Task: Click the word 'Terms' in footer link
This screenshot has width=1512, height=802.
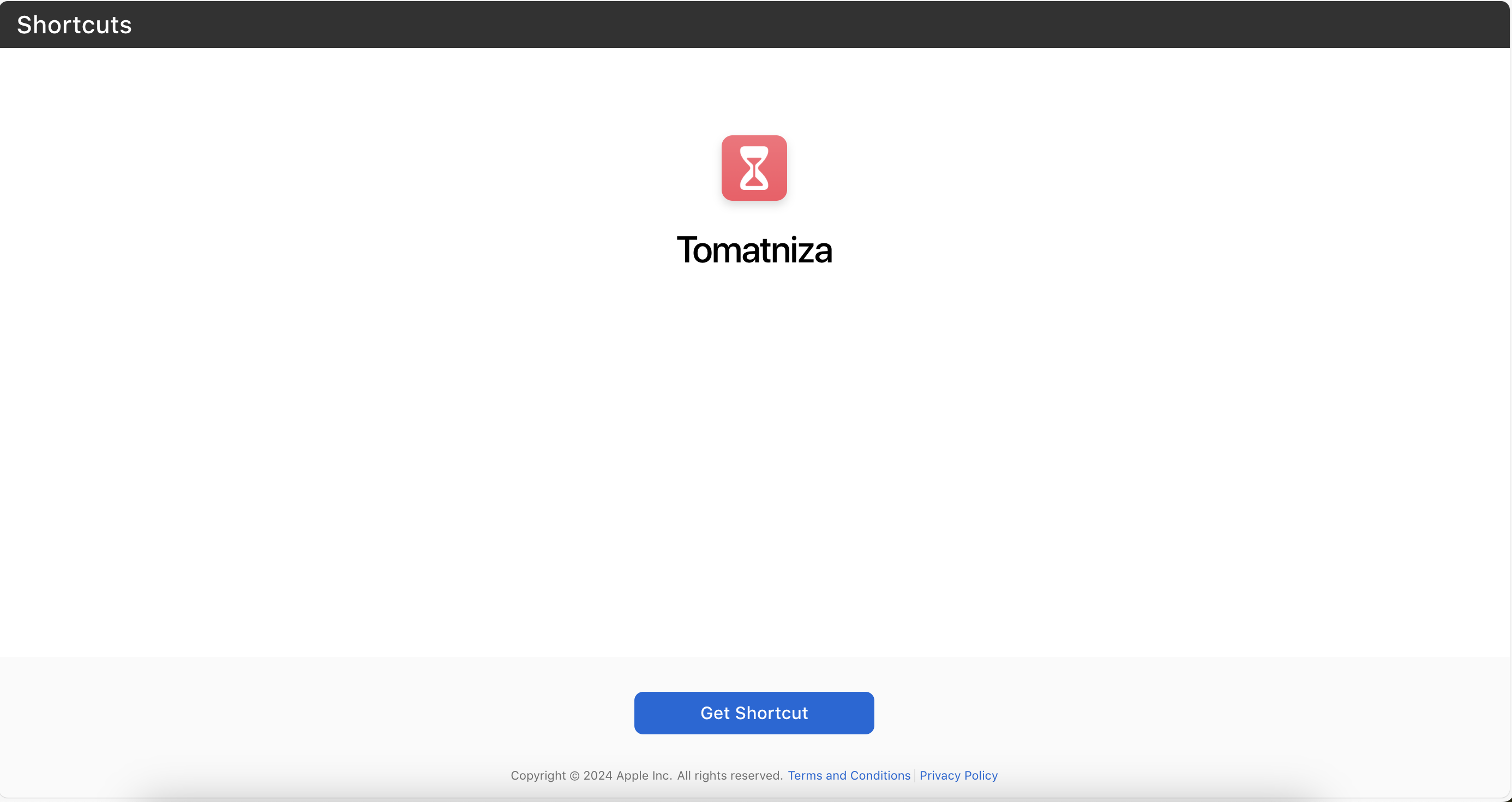Action: pos(805,775)
